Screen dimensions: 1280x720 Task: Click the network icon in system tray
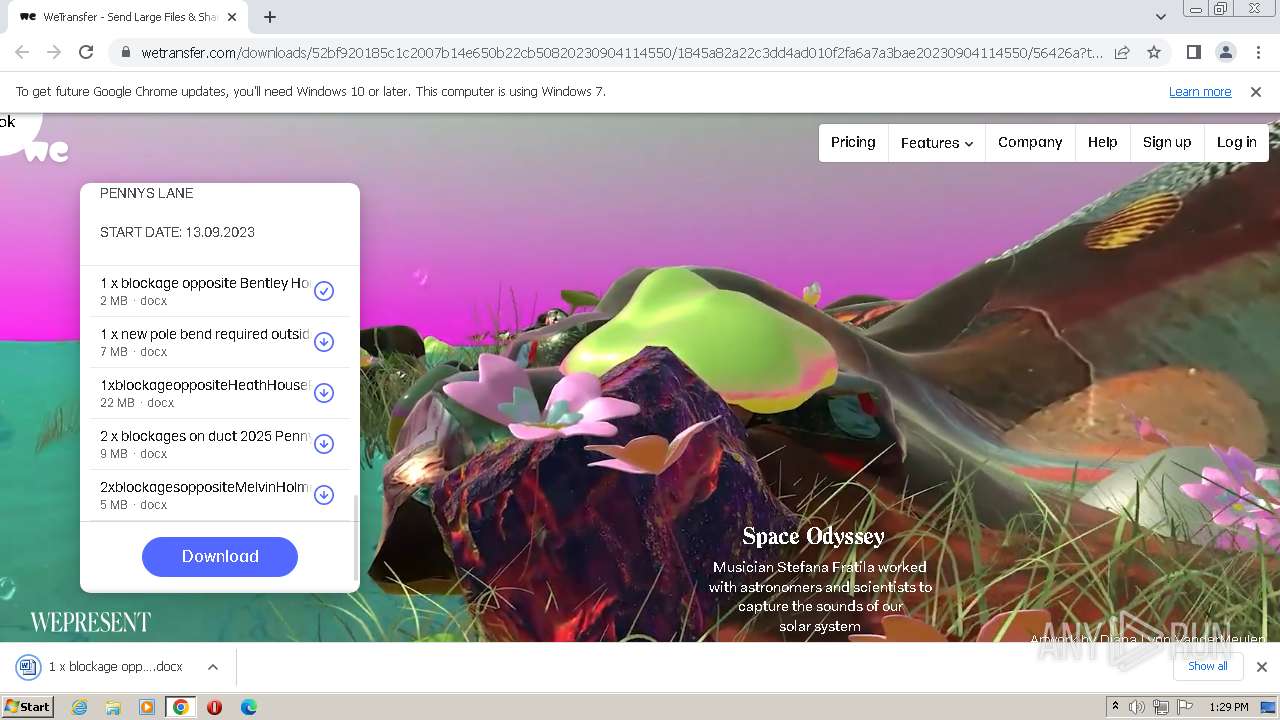point(1161,707)
